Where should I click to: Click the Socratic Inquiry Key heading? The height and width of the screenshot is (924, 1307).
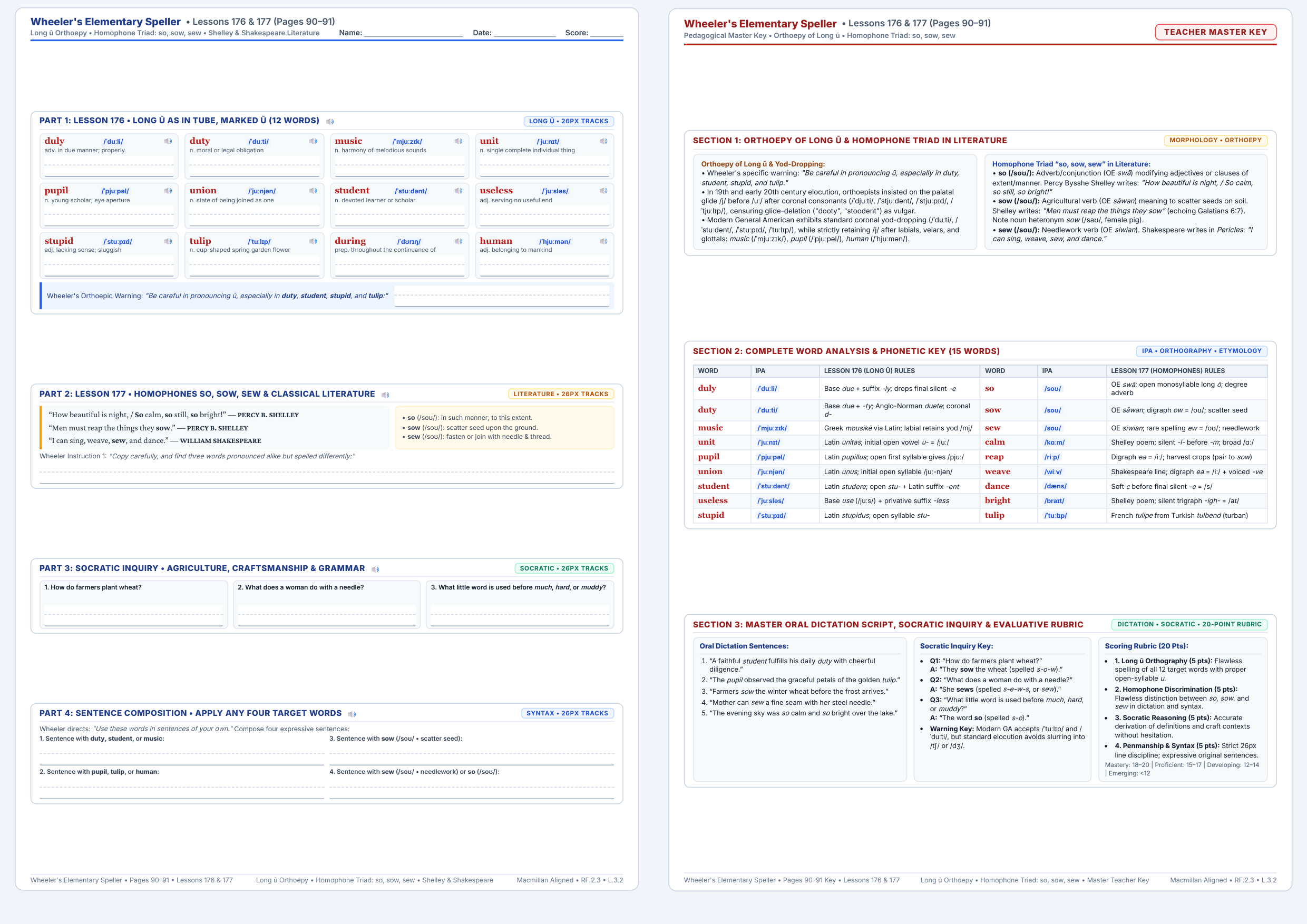[x=957, y=646]
